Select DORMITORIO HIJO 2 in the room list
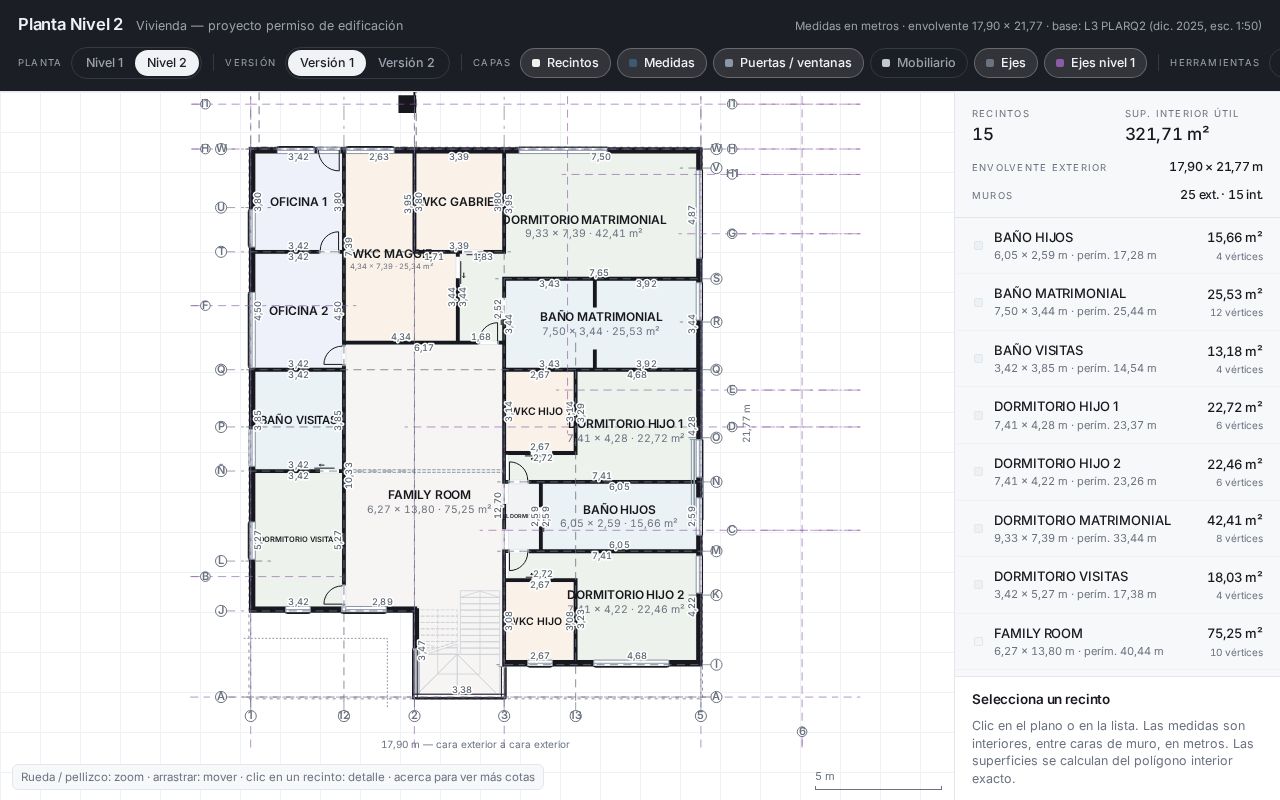 tap(1117, 472)
